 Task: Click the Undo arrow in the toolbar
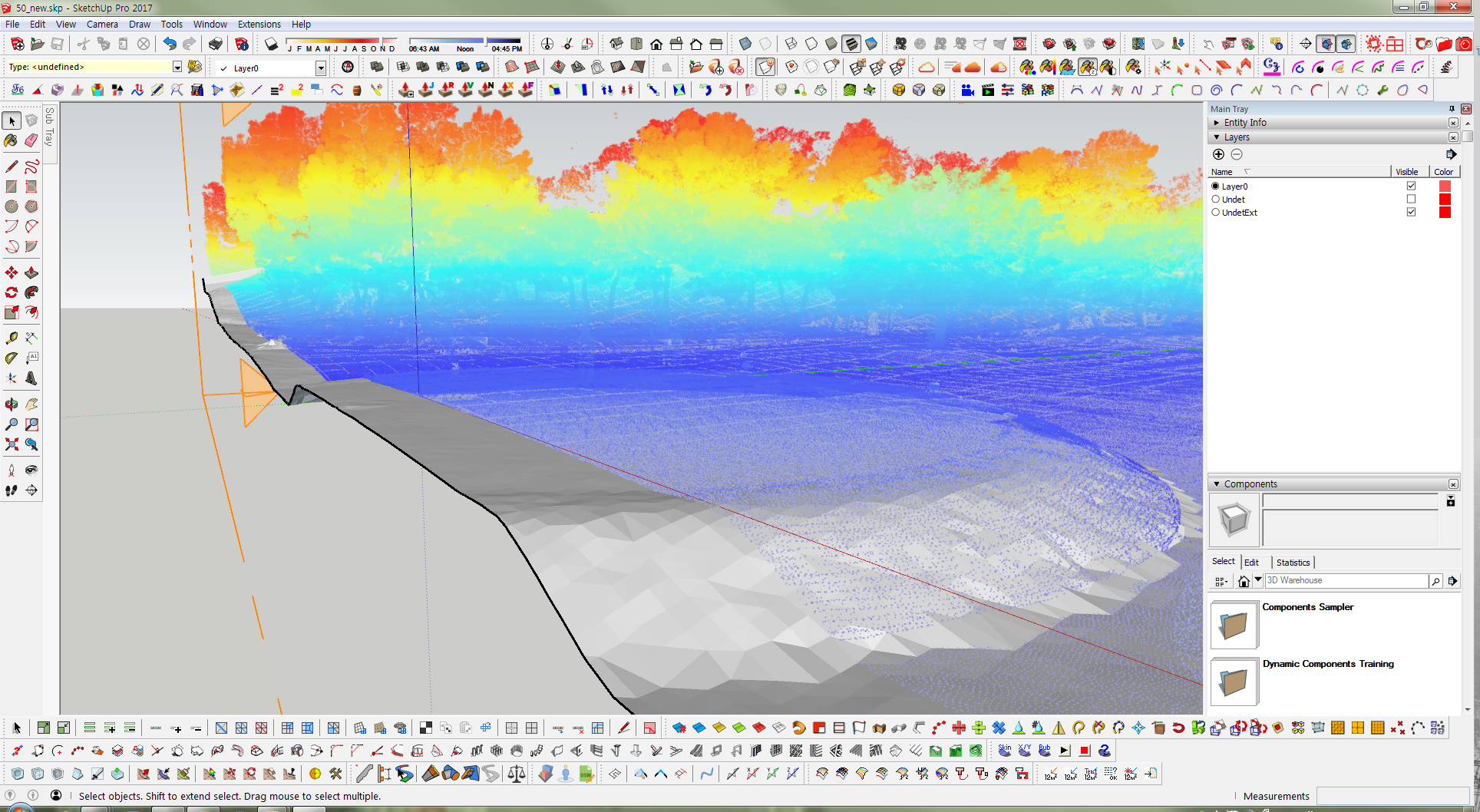click(170, 44)
